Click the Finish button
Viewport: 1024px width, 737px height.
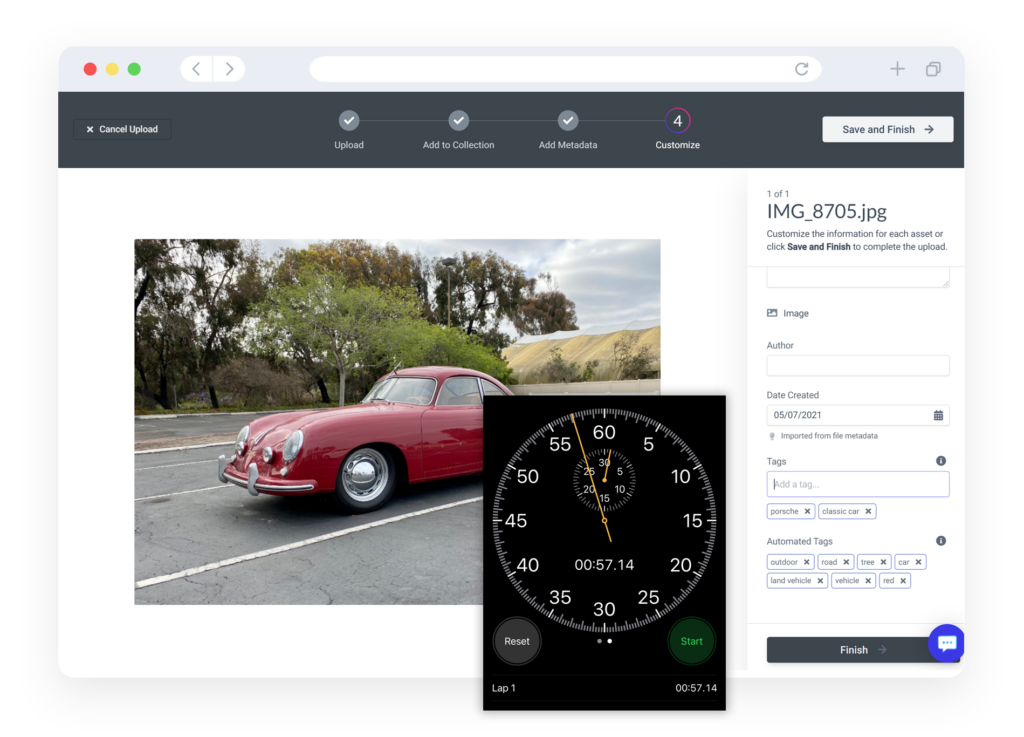coord(863,650)
